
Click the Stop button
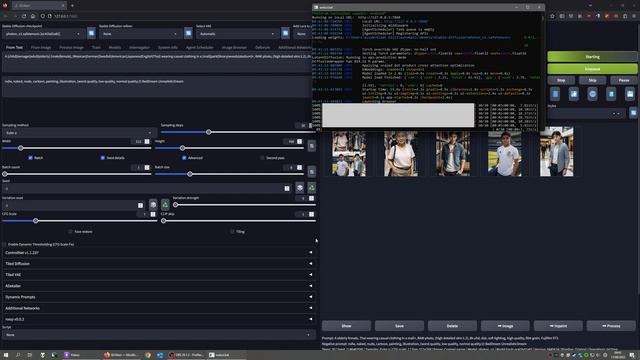click(561, 80)
